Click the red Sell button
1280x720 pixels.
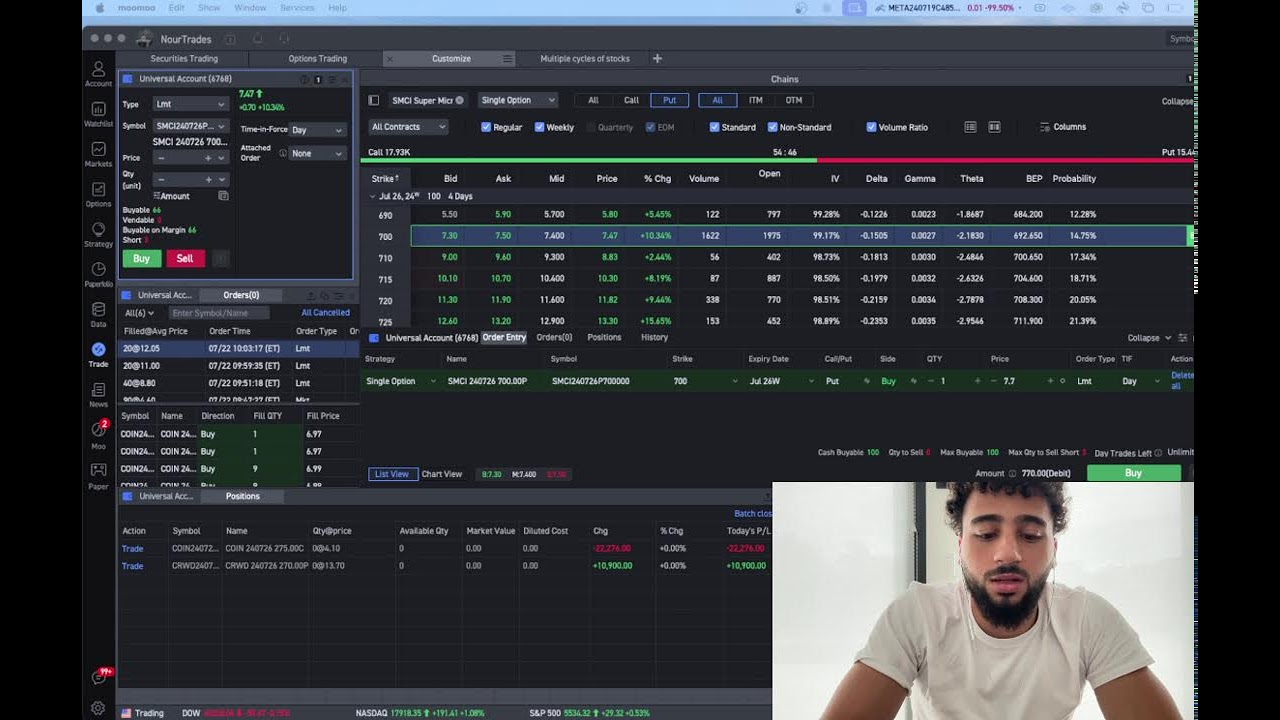point(185,258)
